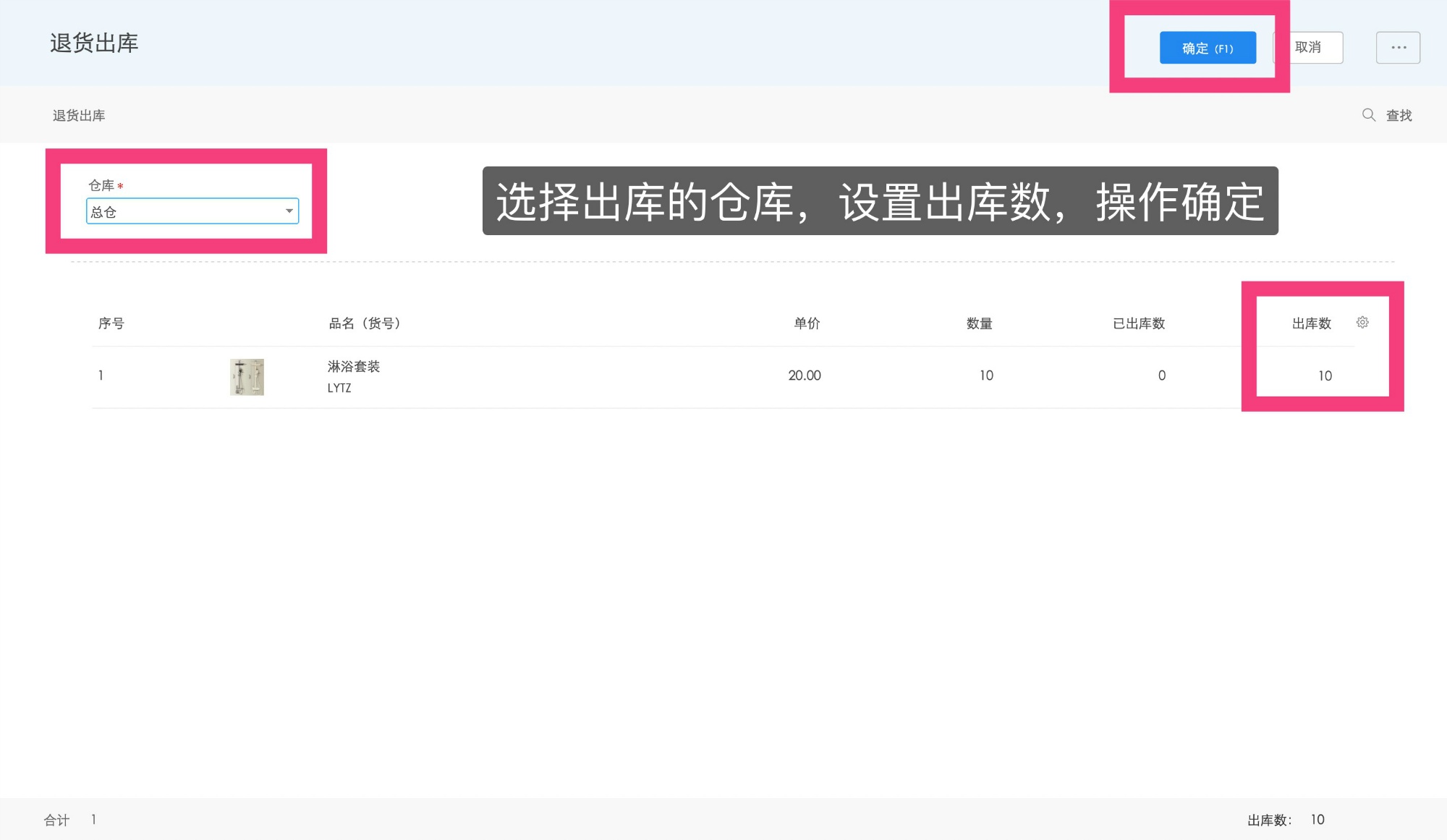Click the blue 确定 (F1) confirm button

tap(1208, 47)
